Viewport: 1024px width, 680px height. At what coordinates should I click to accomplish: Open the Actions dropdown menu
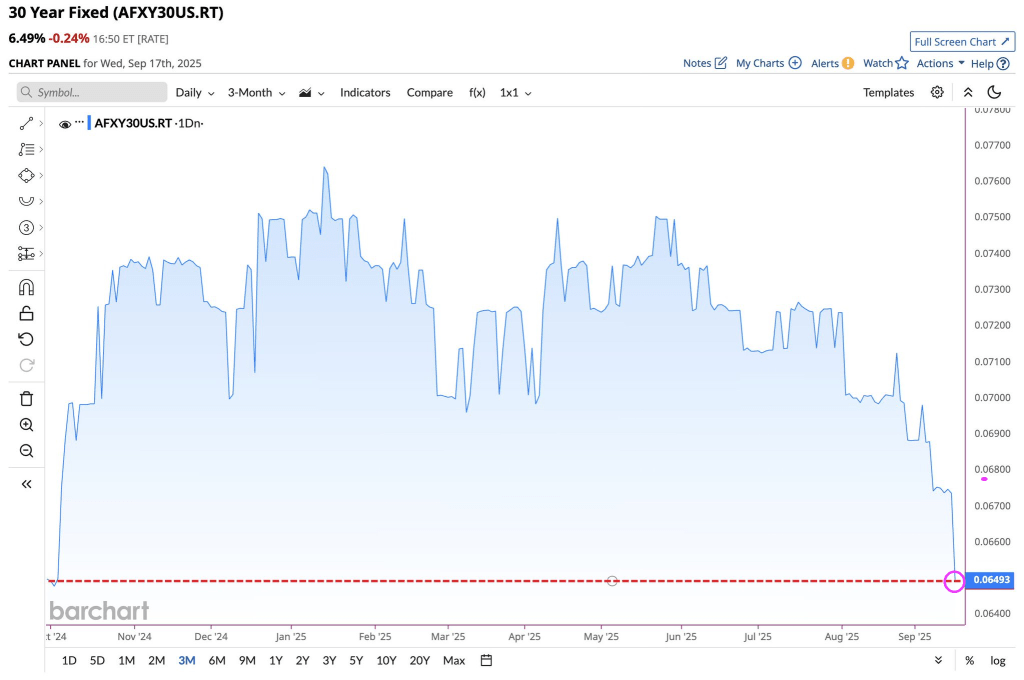(x=940, y=63)
